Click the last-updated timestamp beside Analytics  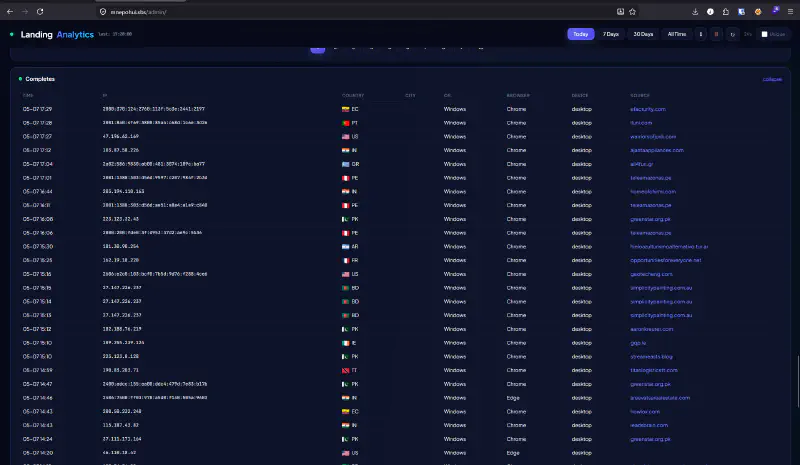click(x=115, y=34)
